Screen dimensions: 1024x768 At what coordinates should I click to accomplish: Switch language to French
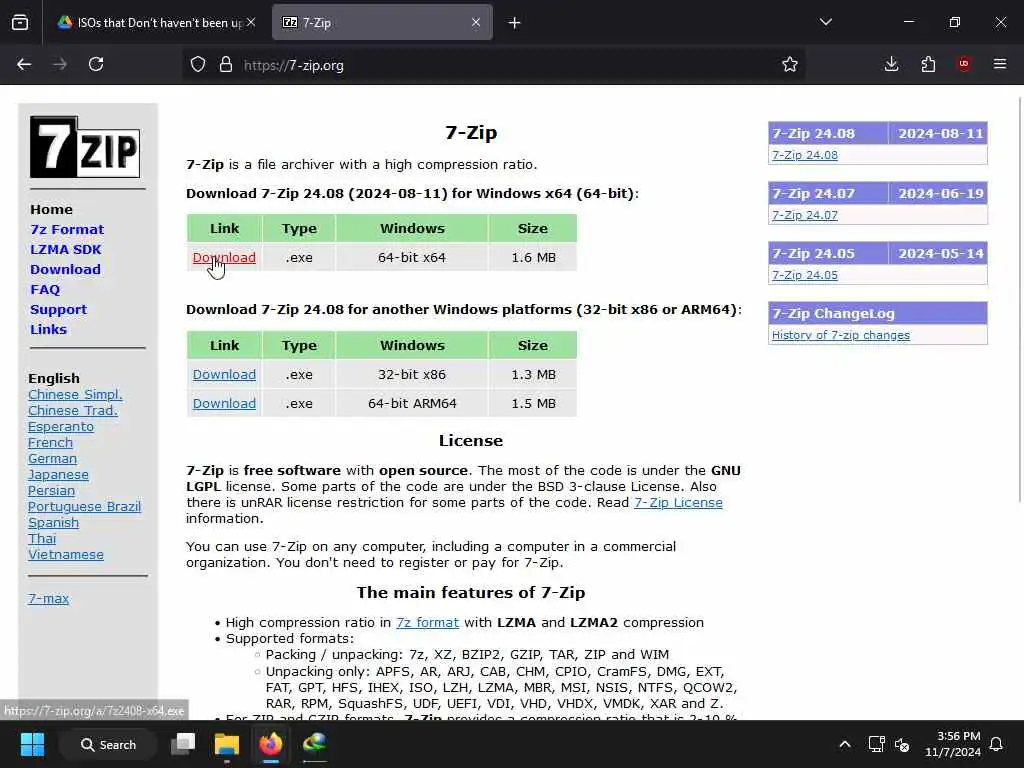(x=50, y=443)
